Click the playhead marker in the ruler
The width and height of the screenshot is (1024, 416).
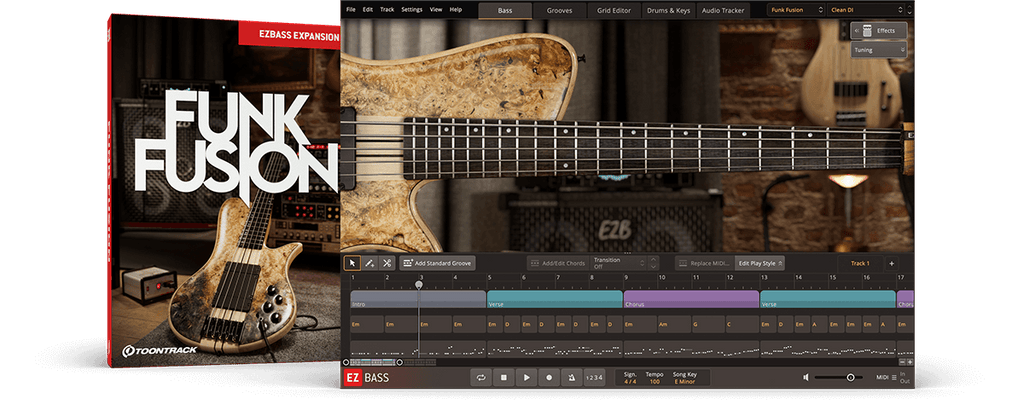(419, 285)
